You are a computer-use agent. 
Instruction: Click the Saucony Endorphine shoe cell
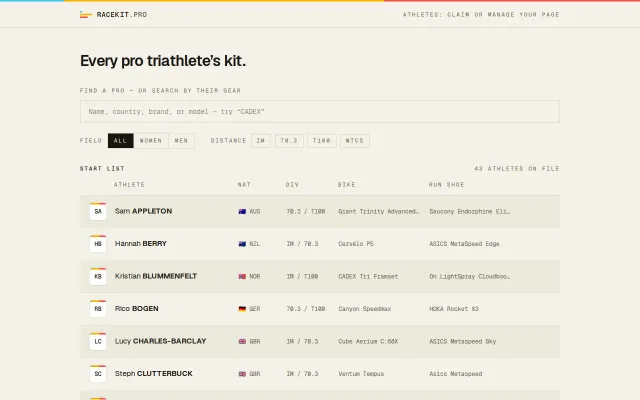(x=469, y=211)
